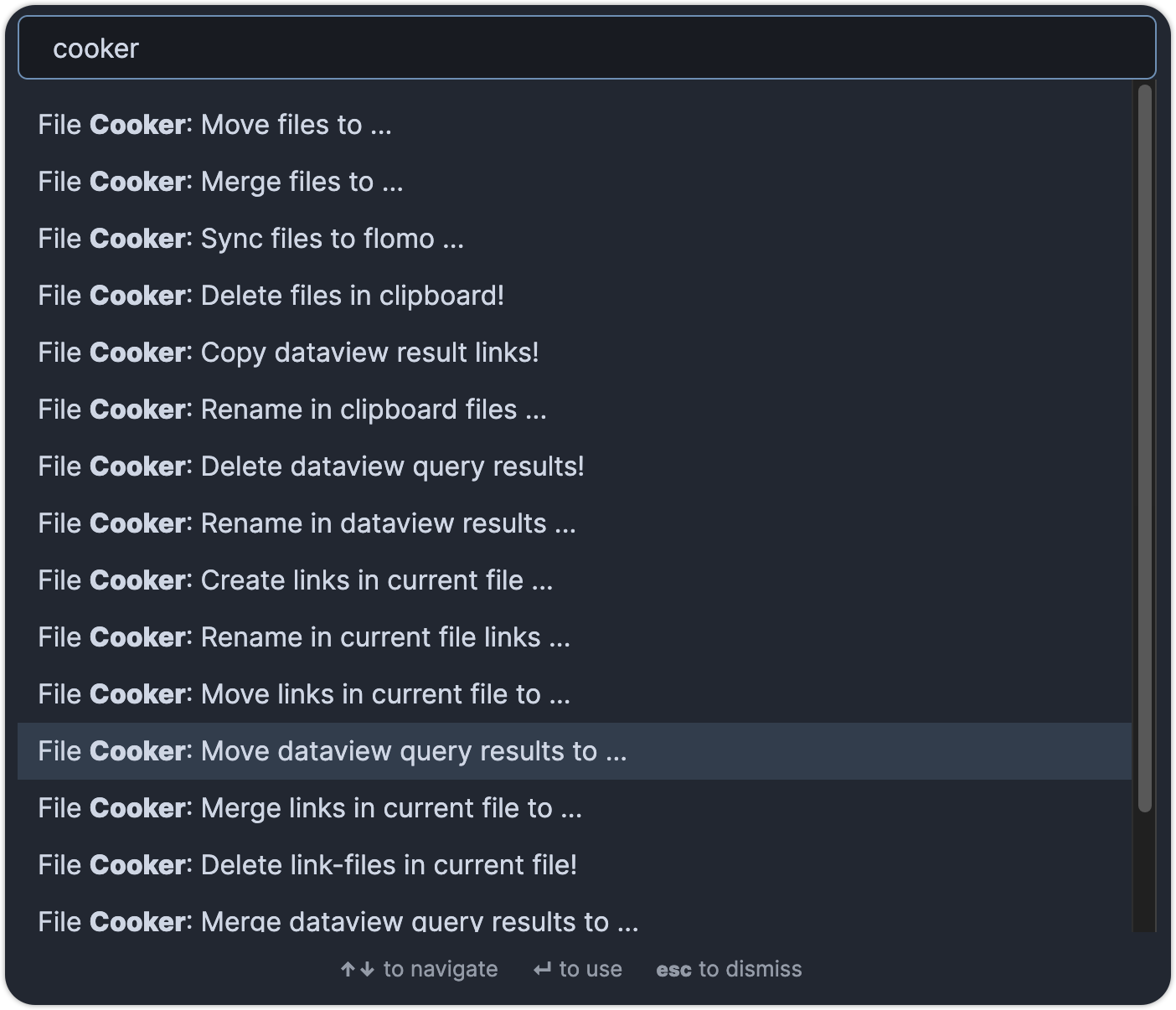The height and width of the screenshot is (1010, 1176).
Task: Choose Rename in clipboard files command
Action: (575, 410)
